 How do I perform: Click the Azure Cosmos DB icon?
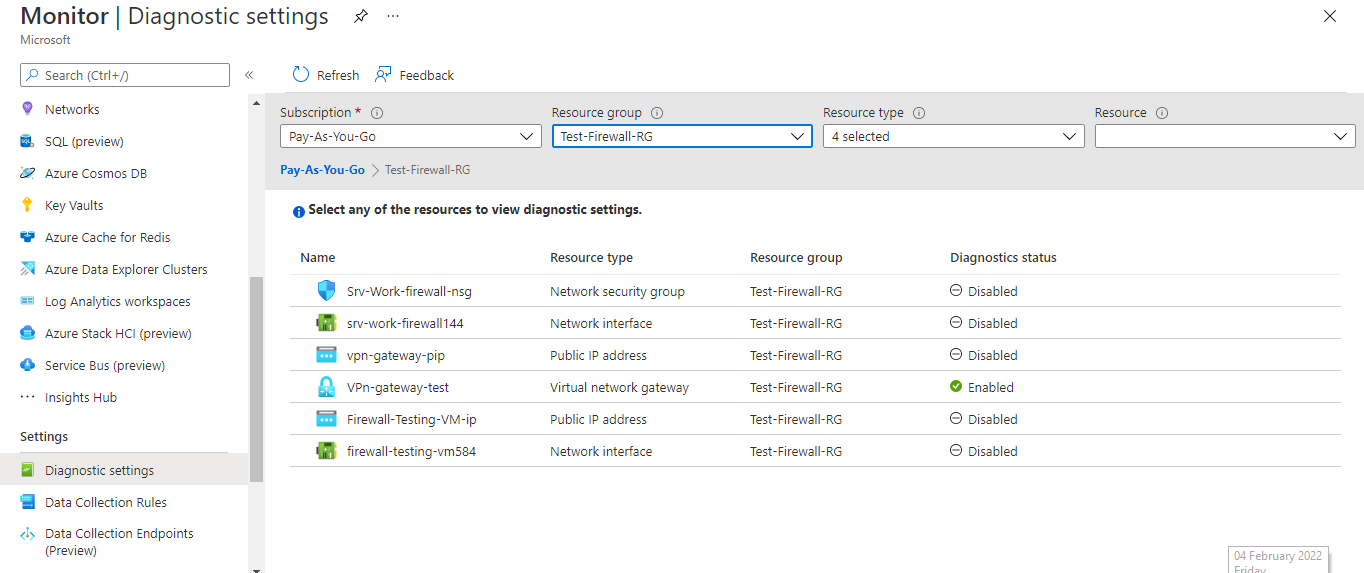point(27,173)
